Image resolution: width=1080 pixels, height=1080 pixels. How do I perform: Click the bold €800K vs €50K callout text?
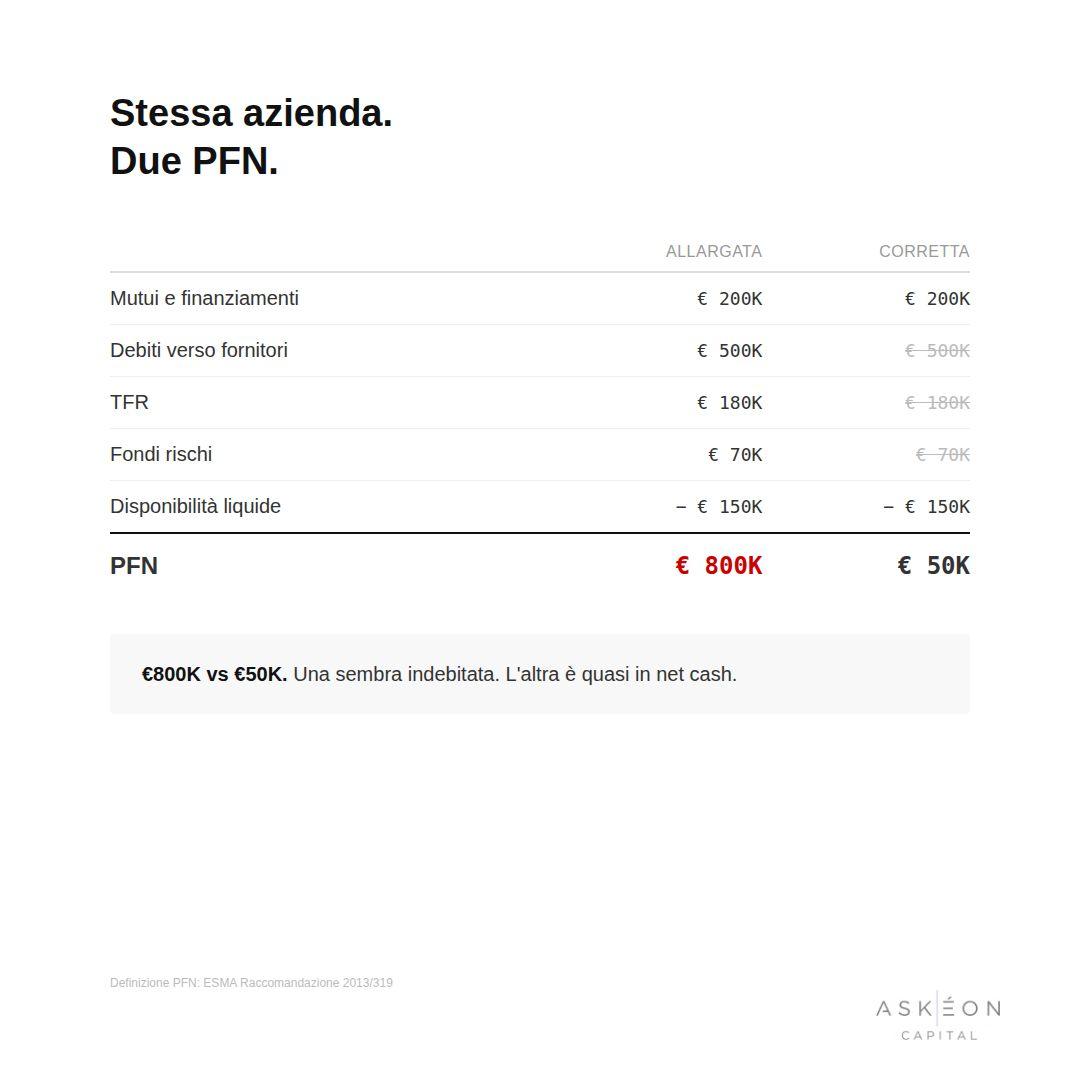[214, 674]
